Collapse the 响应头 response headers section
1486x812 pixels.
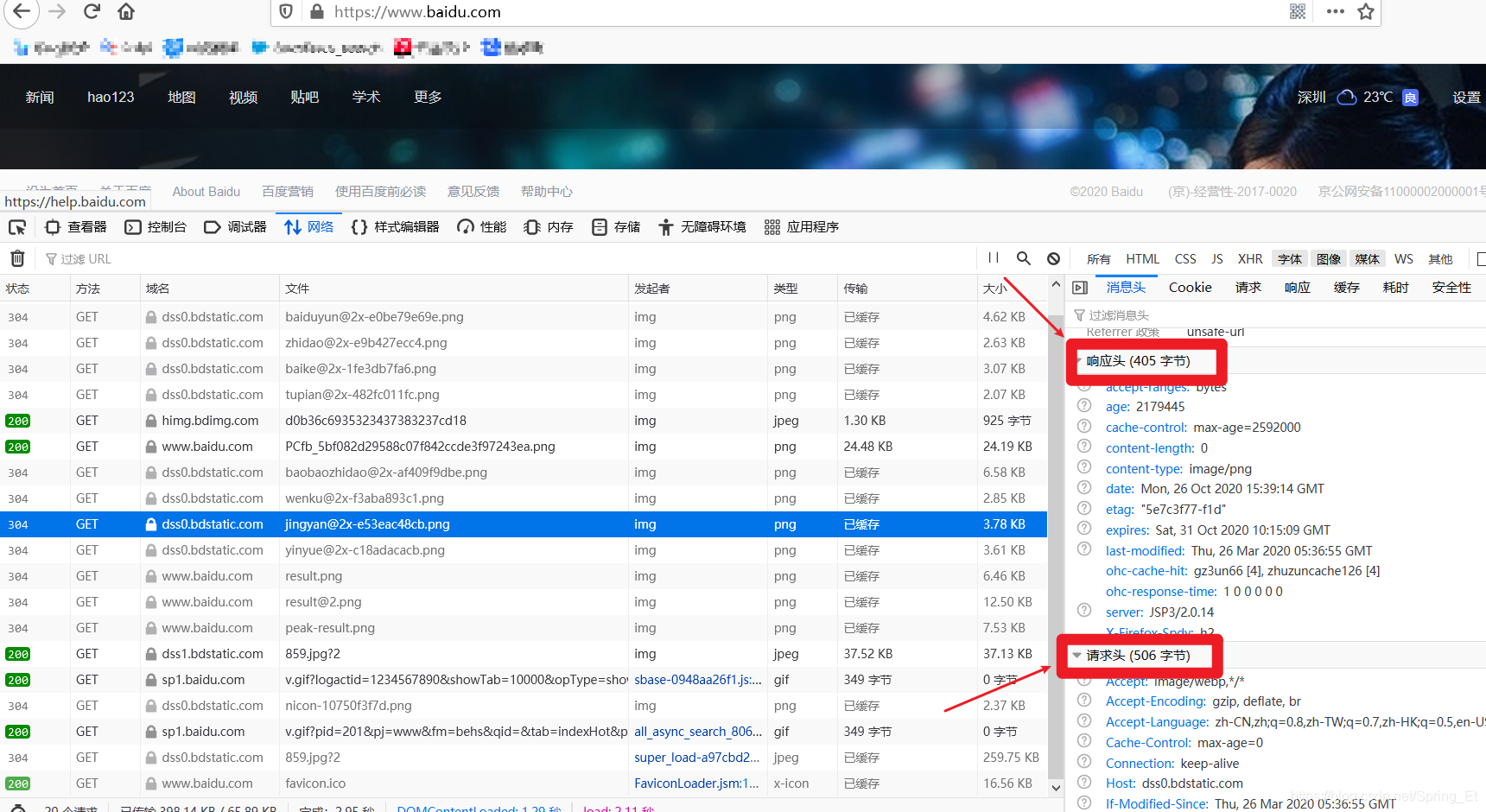click(1138, 361)
